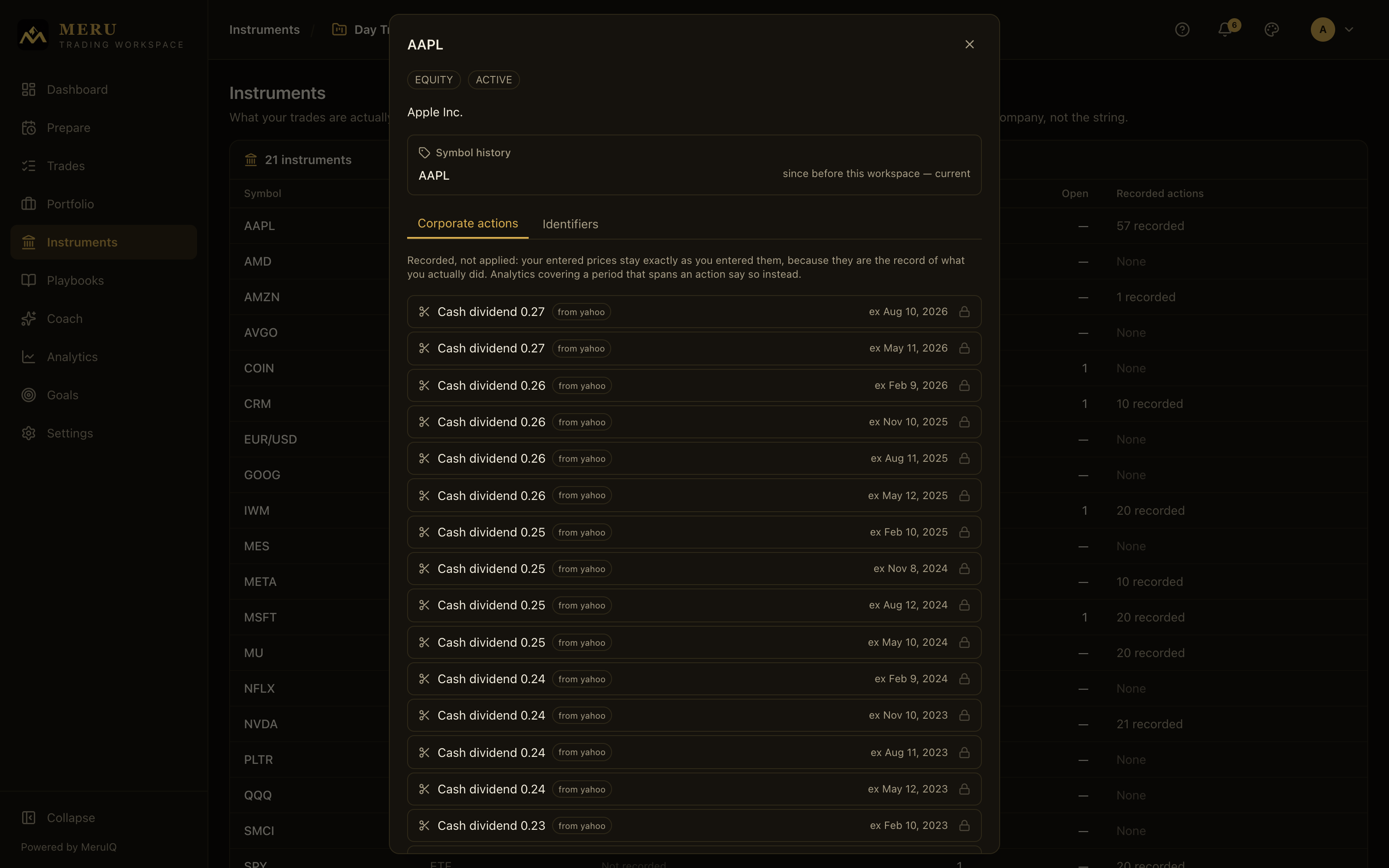
Task: Open Playbooks in the sidebar
Action: 103,280
